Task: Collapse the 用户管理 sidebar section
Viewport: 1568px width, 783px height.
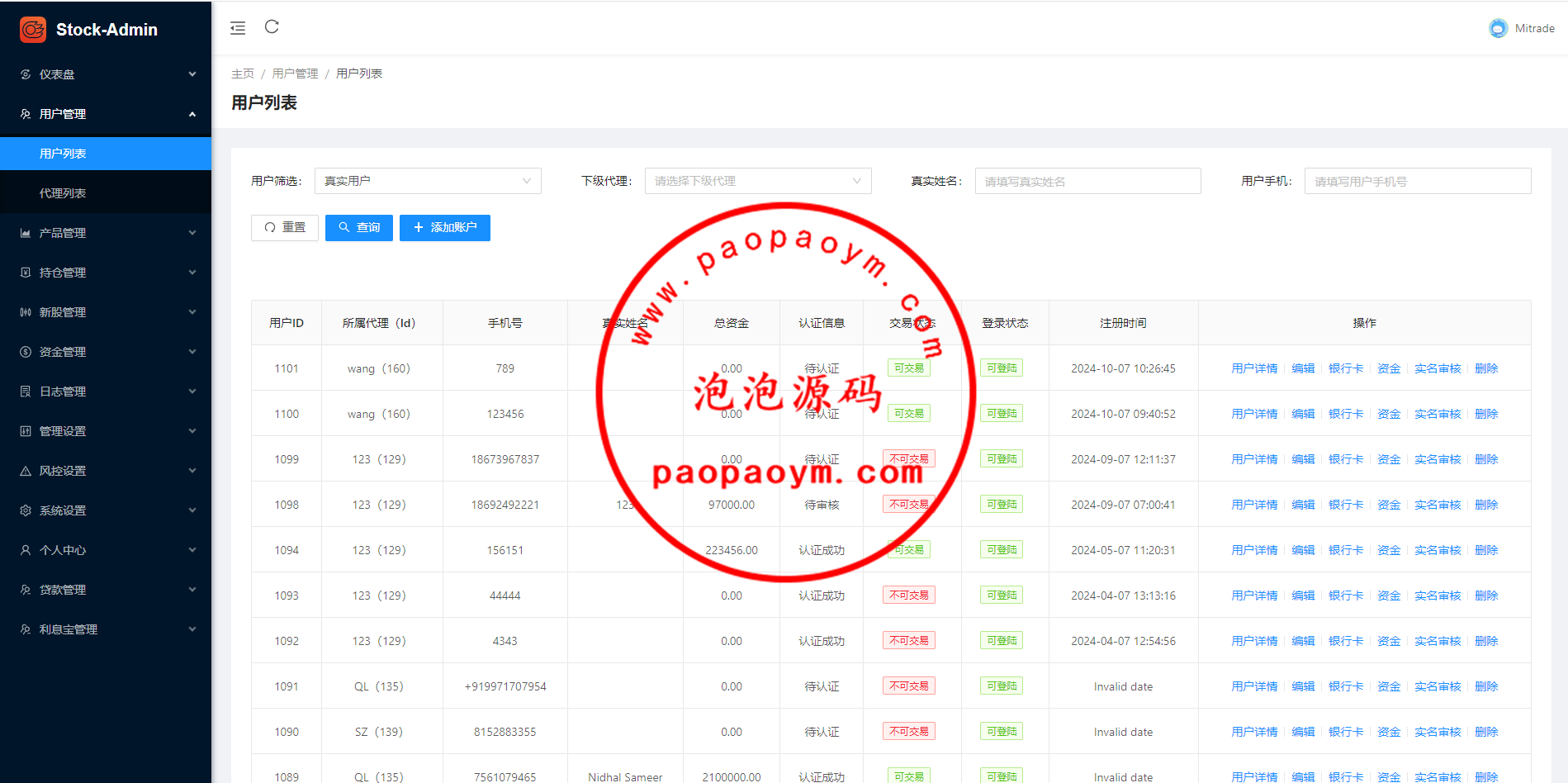Action: click(106, 114)
